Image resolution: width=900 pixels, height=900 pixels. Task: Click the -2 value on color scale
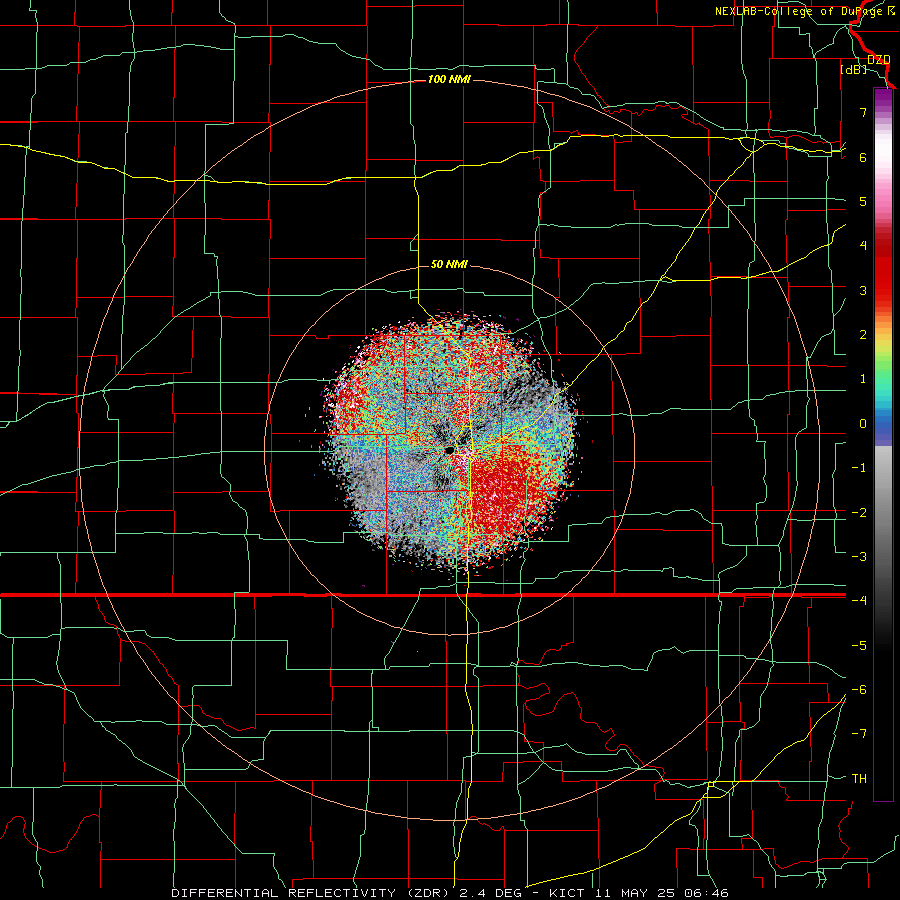tap(859, 512)
